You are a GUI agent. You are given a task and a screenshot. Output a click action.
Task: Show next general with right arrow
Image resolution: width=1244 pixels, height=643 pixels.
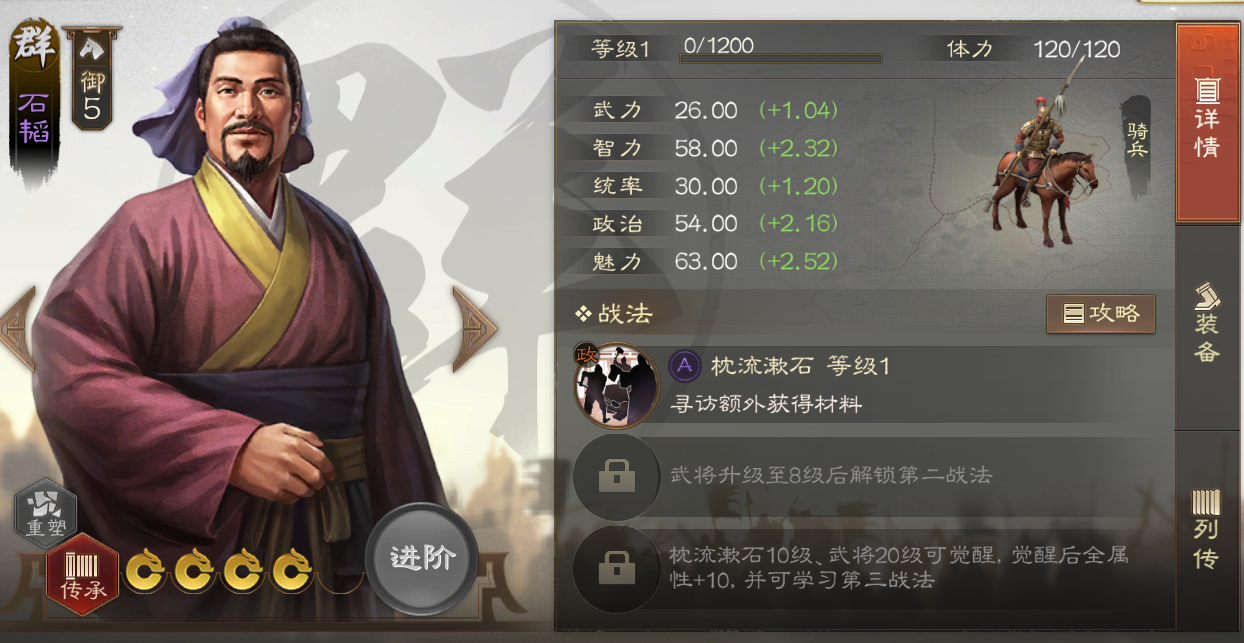[x=474, y=329]
